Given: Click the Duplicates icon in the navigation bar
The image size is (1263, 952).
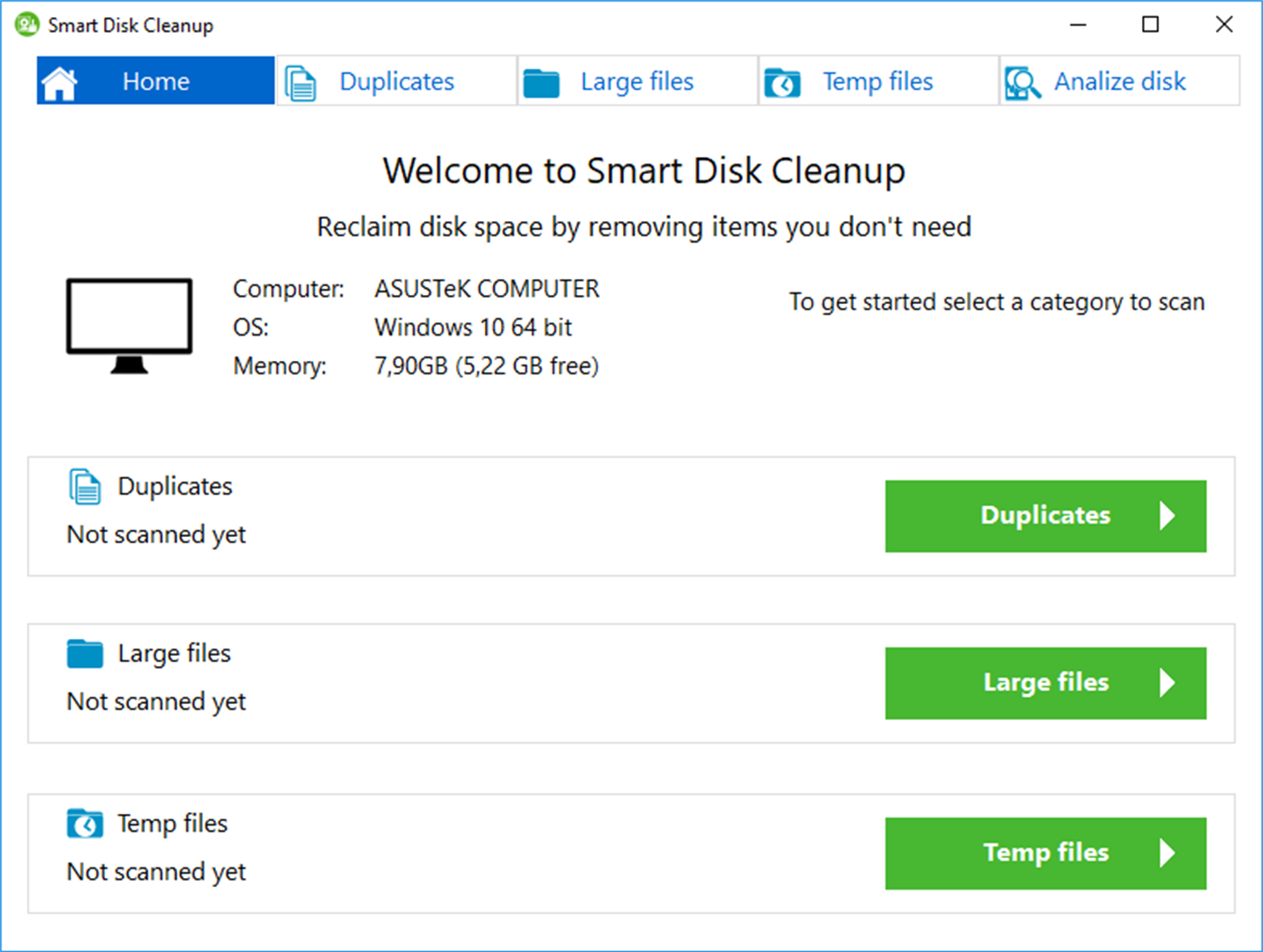Looking at the screenshot, I should 300,80.
